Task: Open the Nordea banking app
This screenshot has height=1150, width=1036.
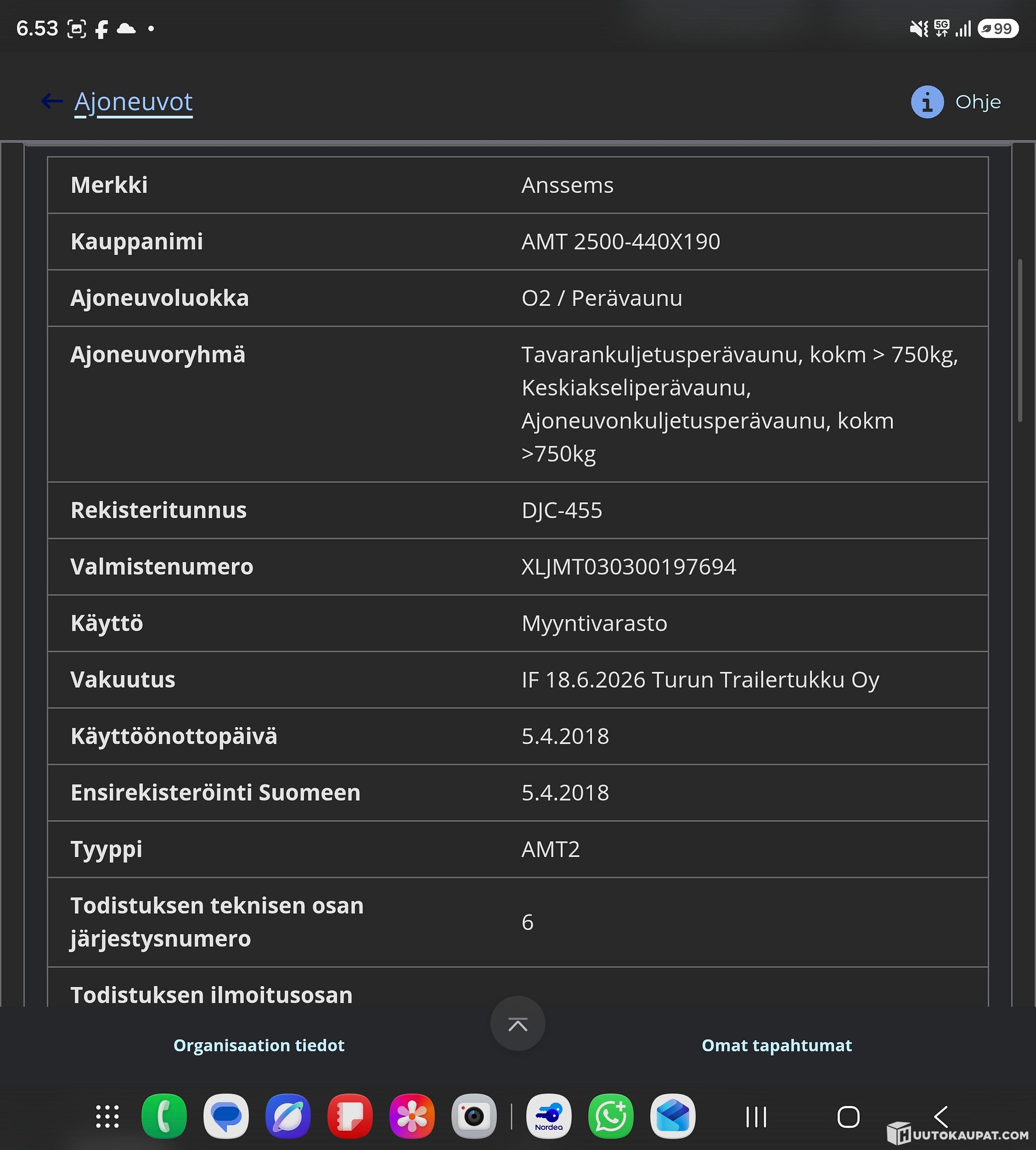Action: (549, 1117)
